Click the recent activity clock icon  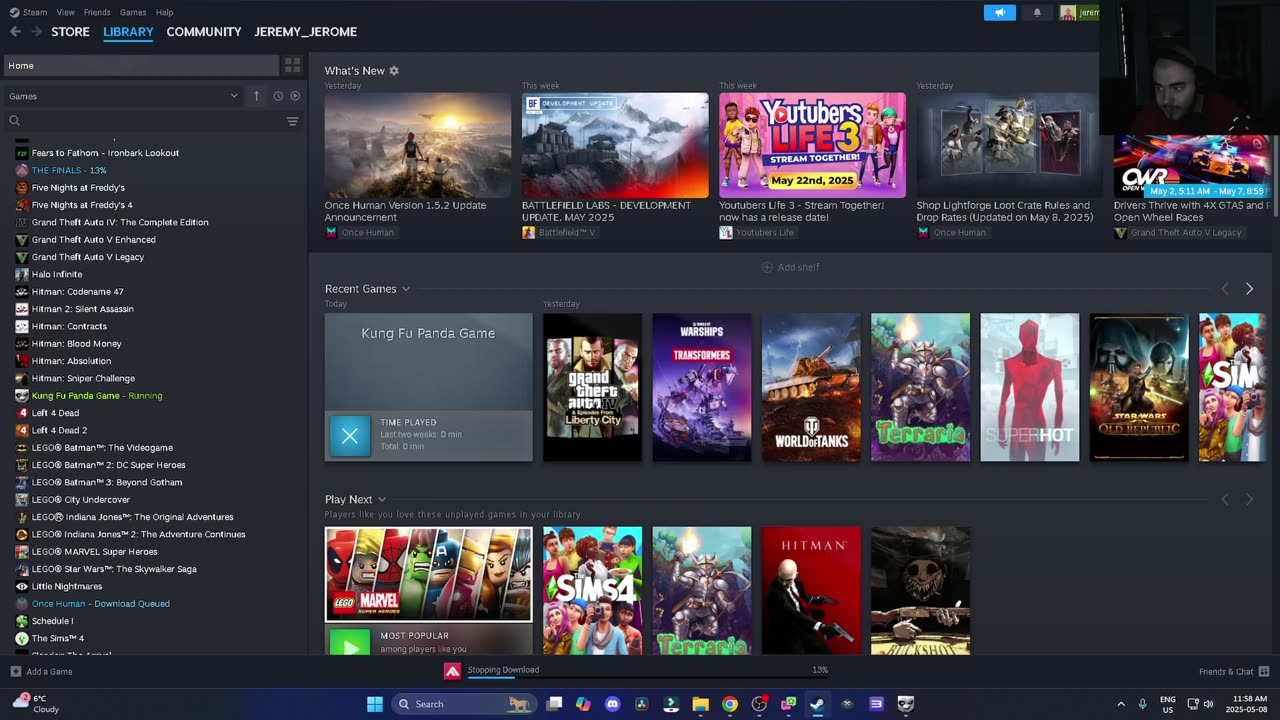[277, 96]
